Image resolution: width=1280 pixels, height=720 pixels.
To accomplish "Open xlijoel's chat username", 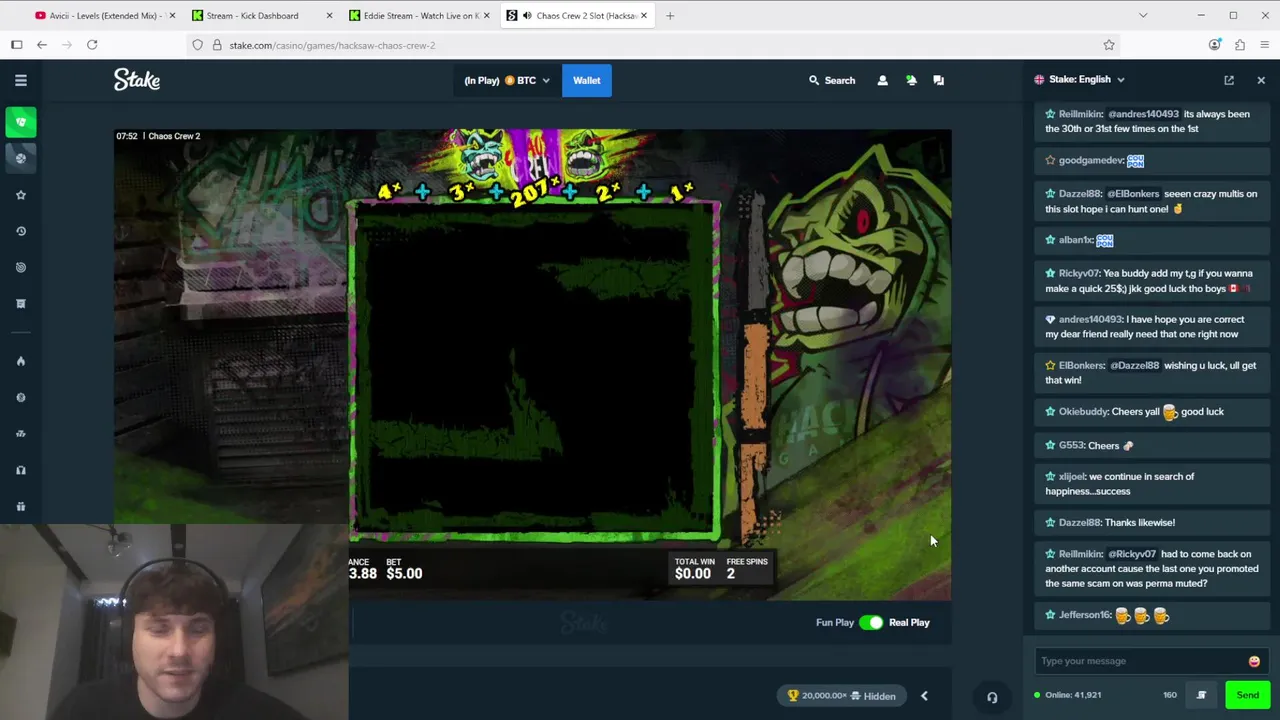I will 1072,477.
